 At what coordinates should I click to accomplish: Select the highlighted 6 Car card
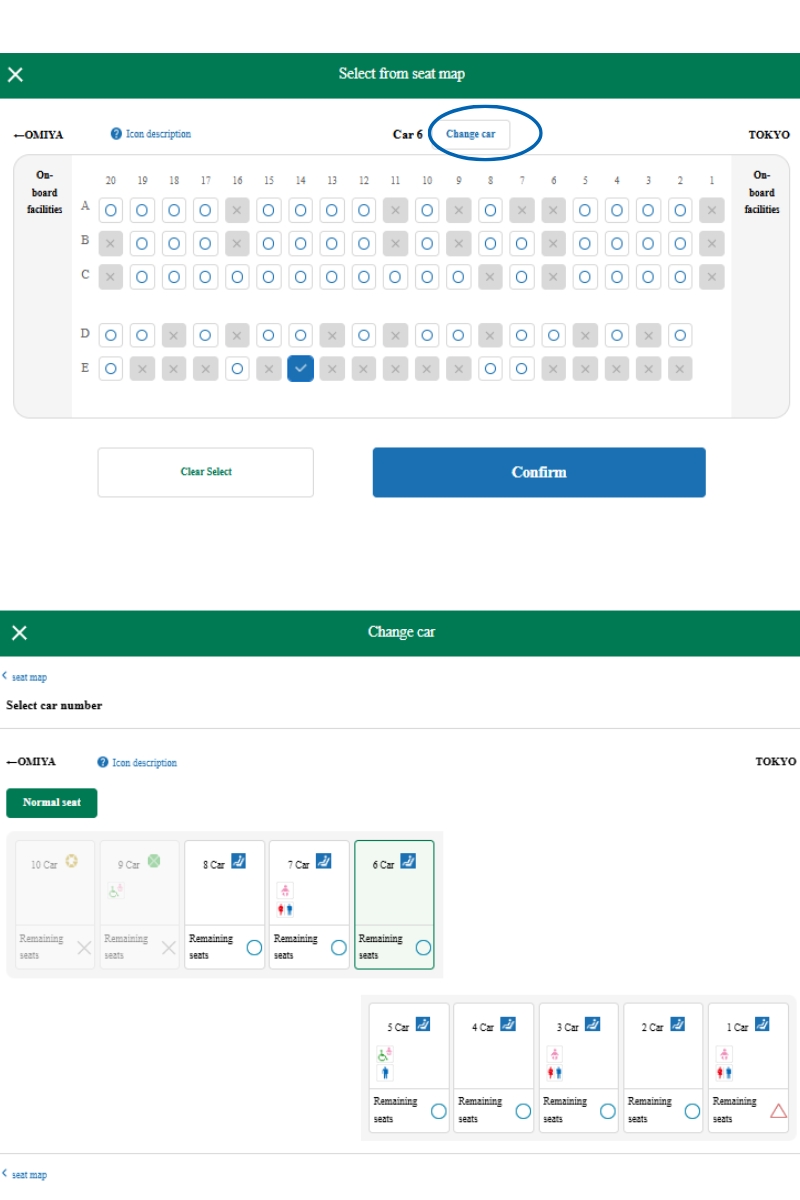pyautogui.click(x=394, y=902)
